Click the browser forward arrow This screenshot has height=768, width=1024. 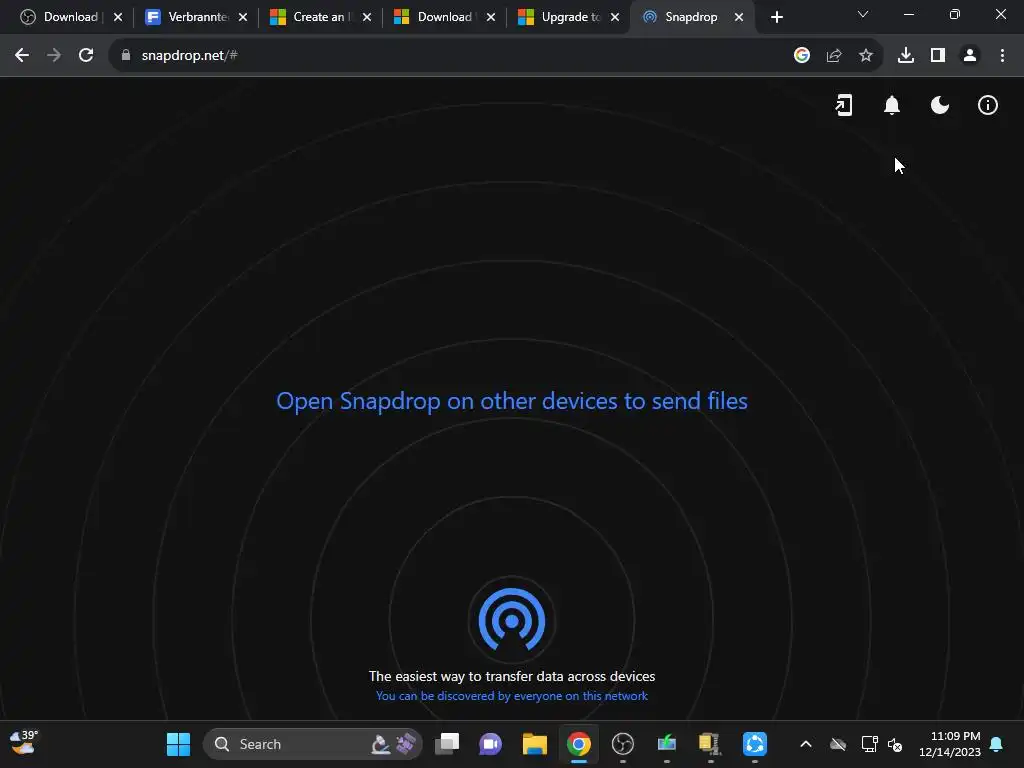click(x=54, y=56)
